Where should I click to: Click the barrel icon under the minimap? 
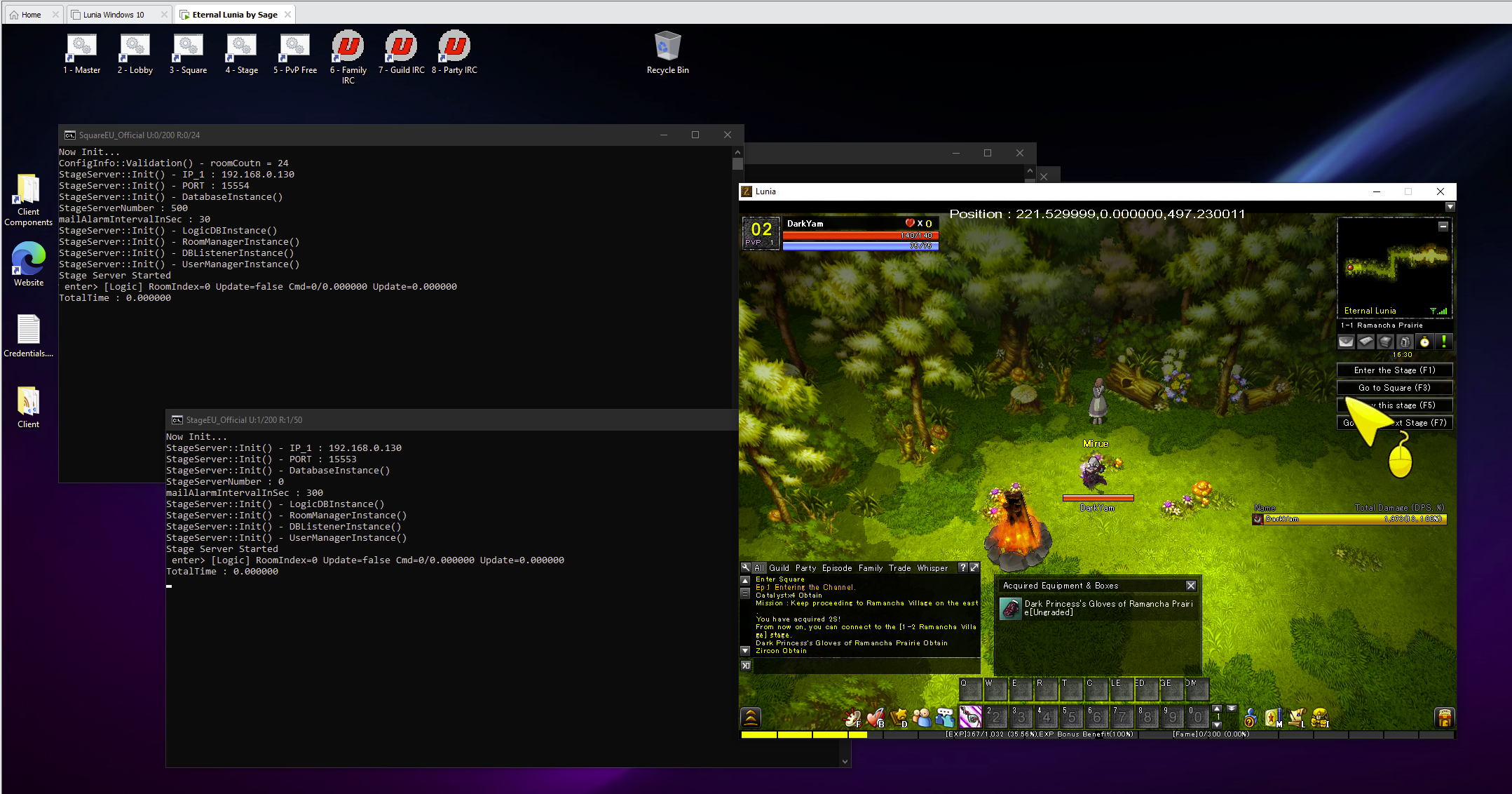coord(1405,342)
